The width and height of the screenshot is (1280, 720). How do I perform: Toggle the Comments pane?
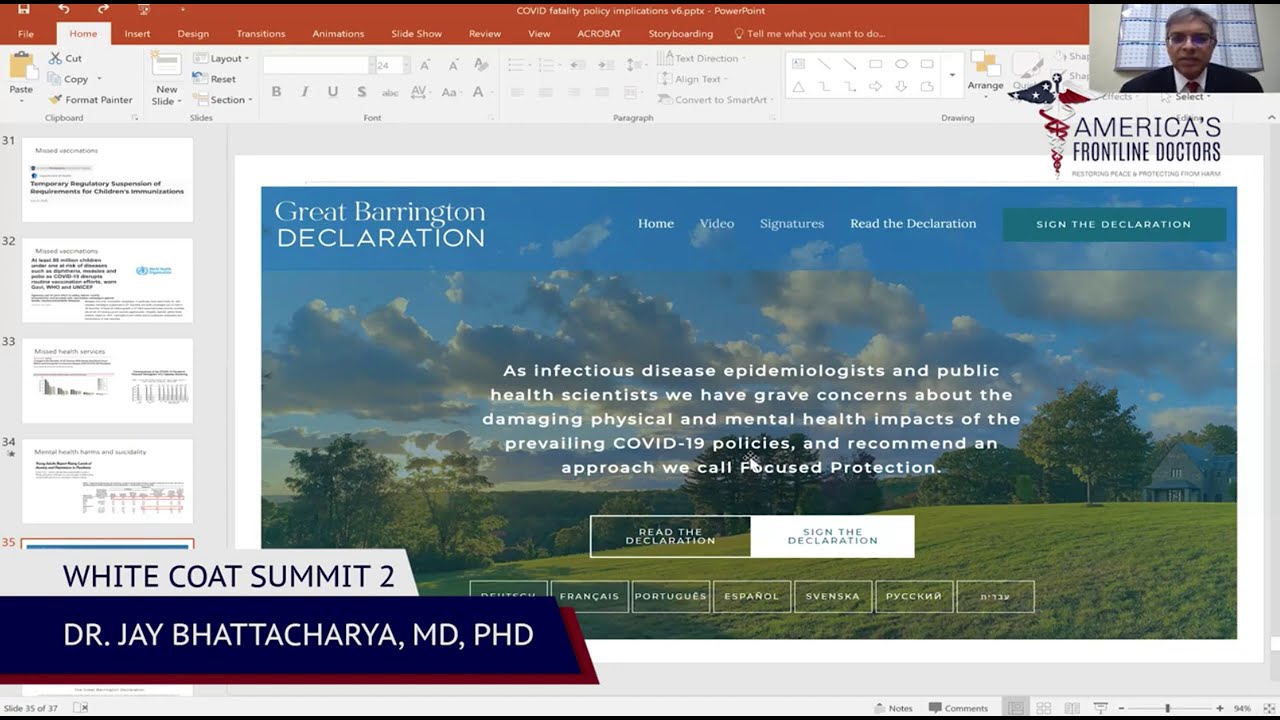958,708
